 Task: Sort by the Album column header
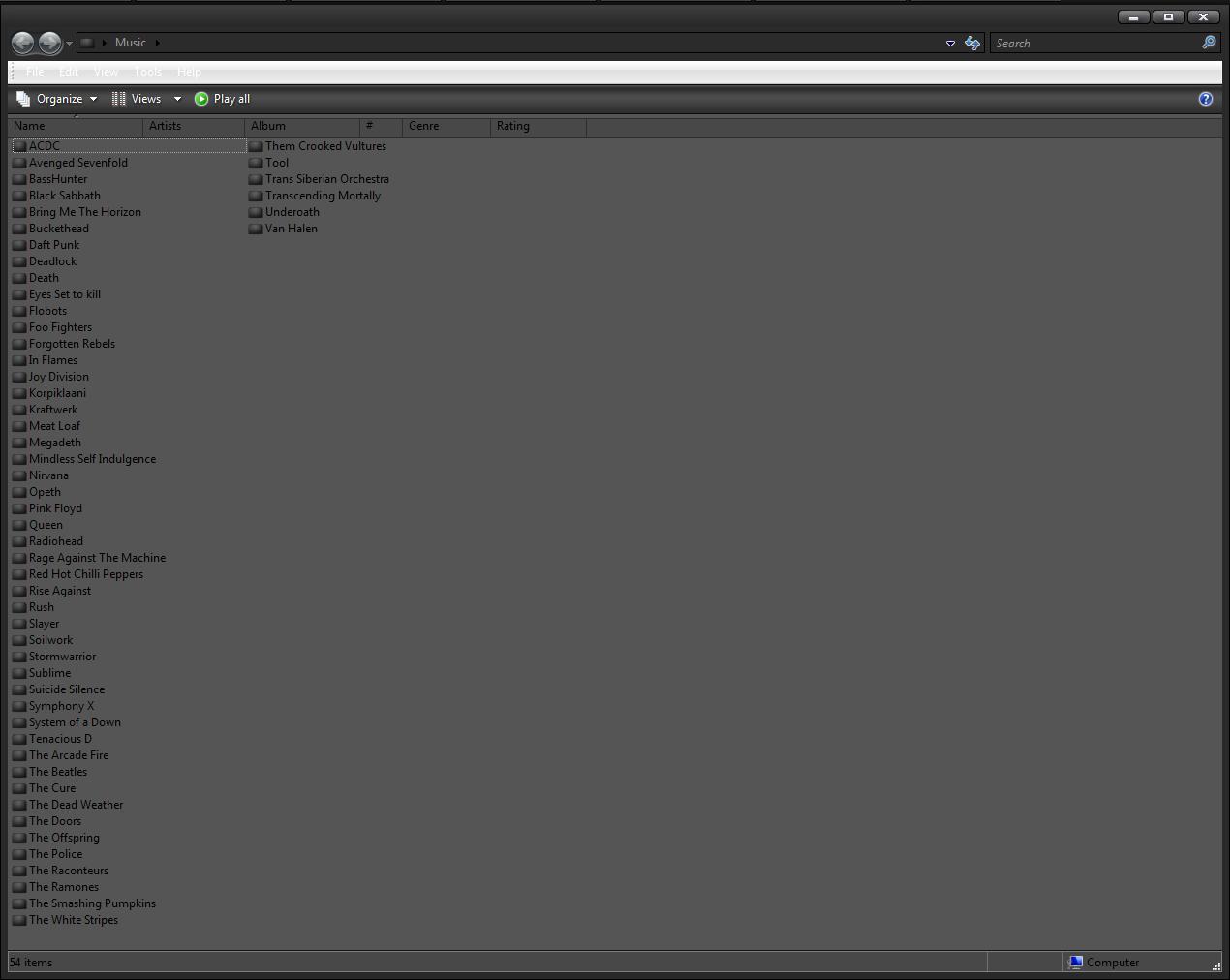[x=302, y=126]
